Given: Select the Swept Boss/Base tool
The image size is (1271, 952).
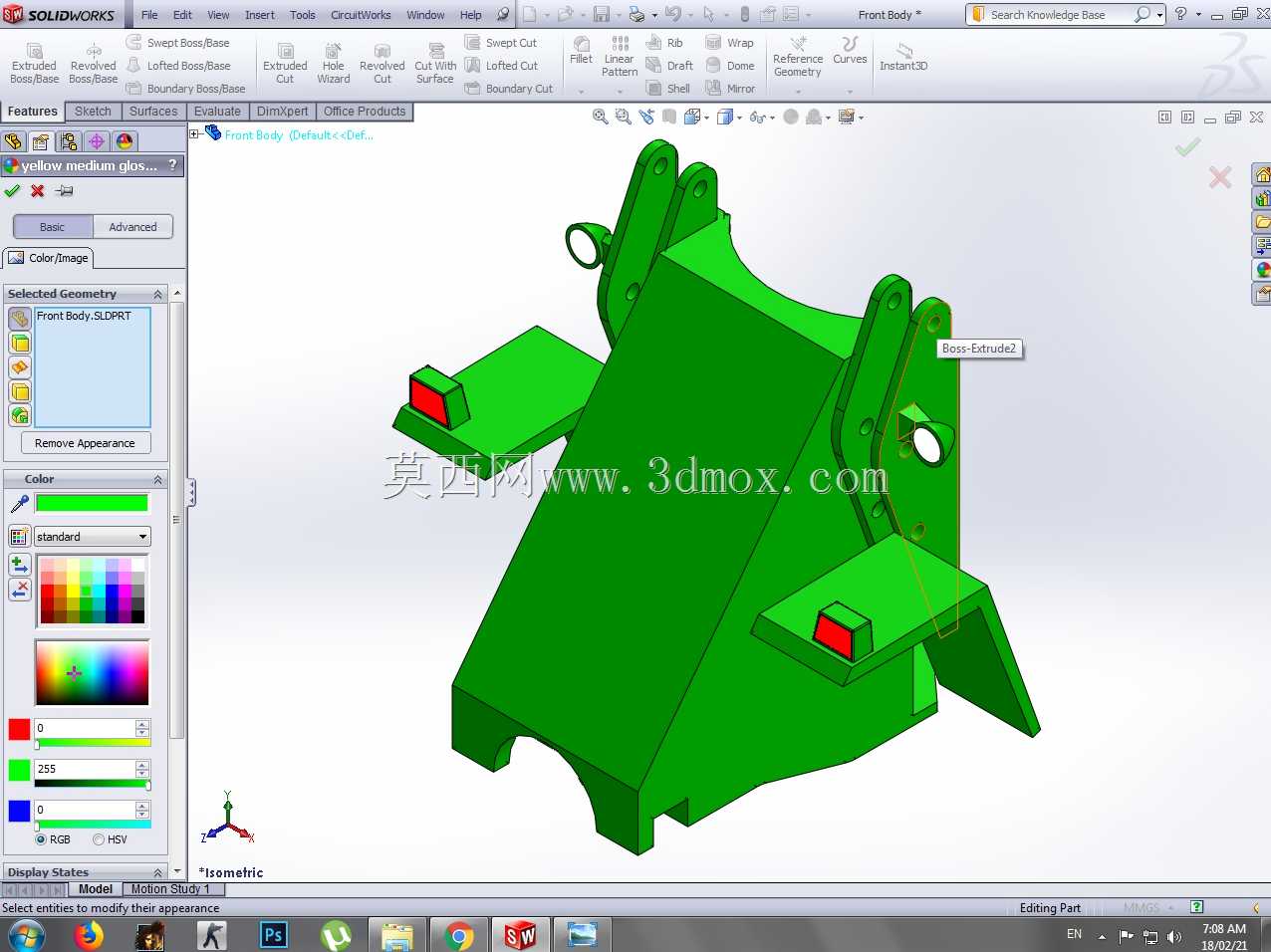Looking at the screenshot, I should 178,43.
